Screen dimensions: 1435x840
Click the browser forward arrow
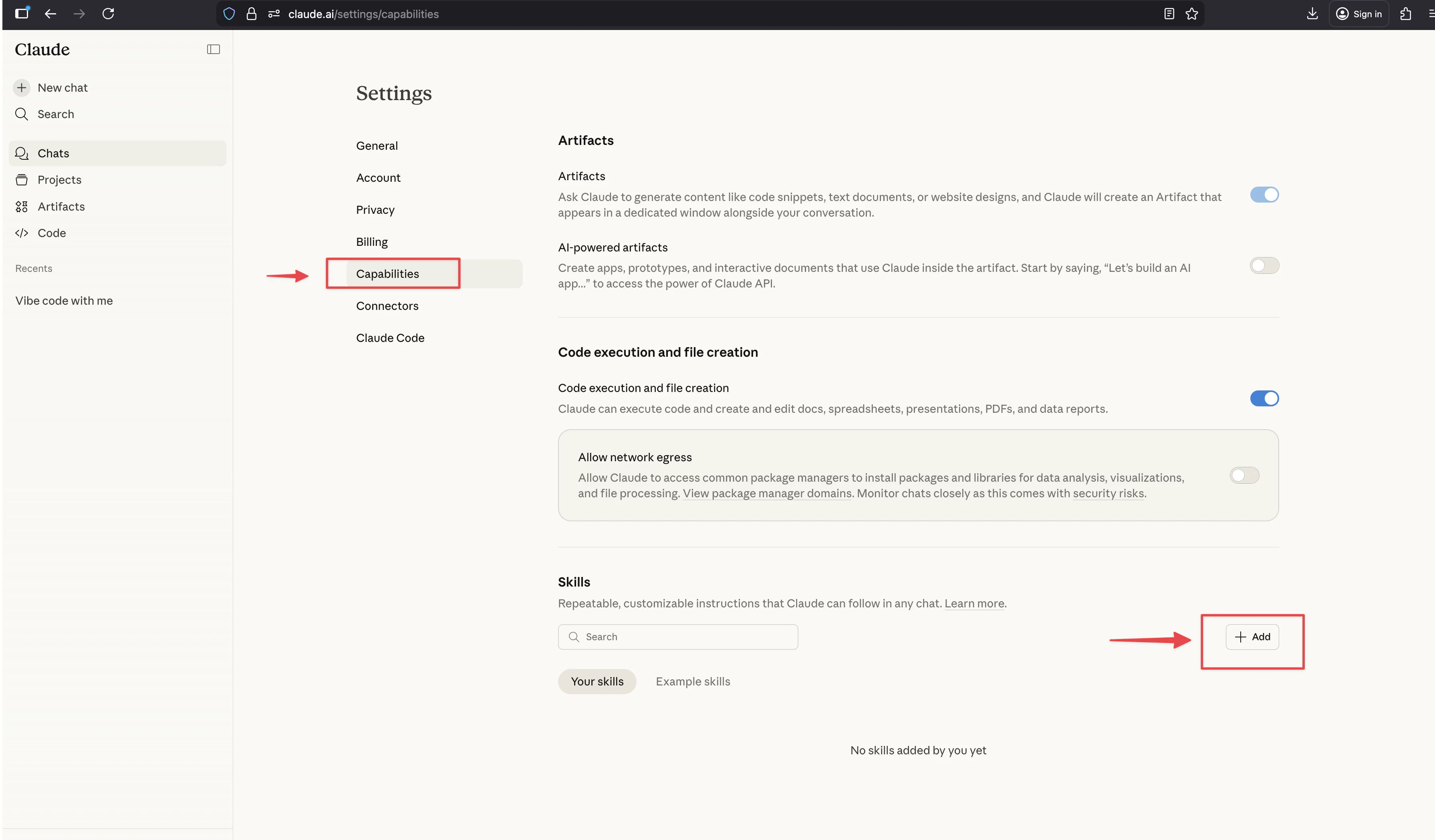click(x=79, y=14)
